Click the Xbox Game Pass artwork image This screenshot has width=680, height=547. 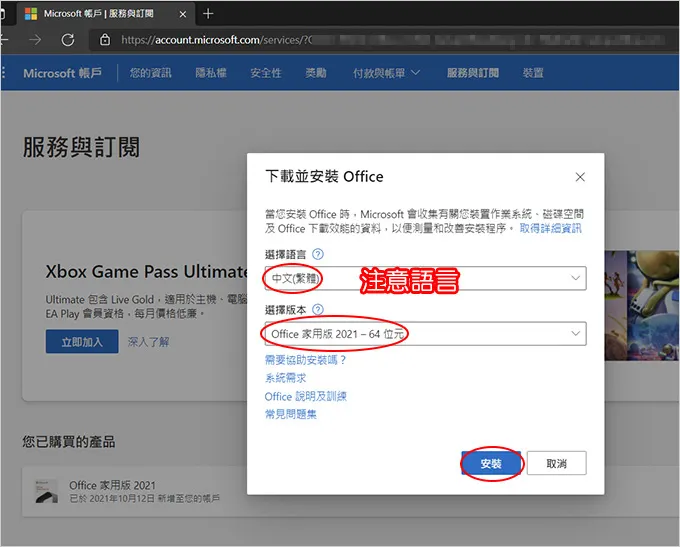coord(642,305)
